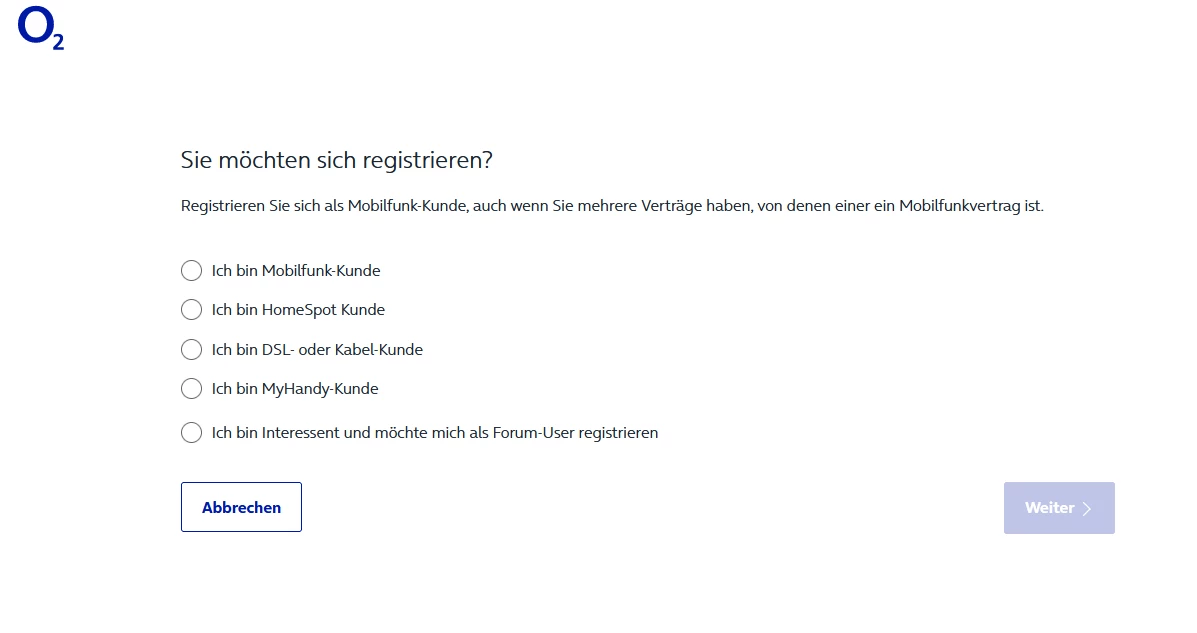Select the Mobilfunk-Kunde radio button
Viewport: 1197px width, 633px height.
191,271
